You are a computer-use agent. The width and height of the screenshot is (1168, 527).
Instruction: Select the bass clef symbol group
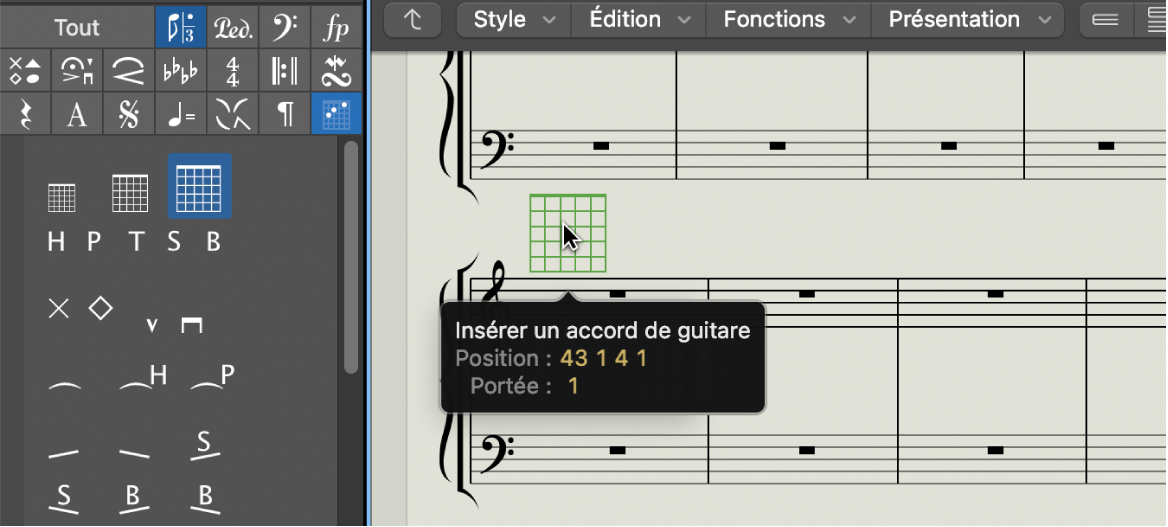point(285,27)
